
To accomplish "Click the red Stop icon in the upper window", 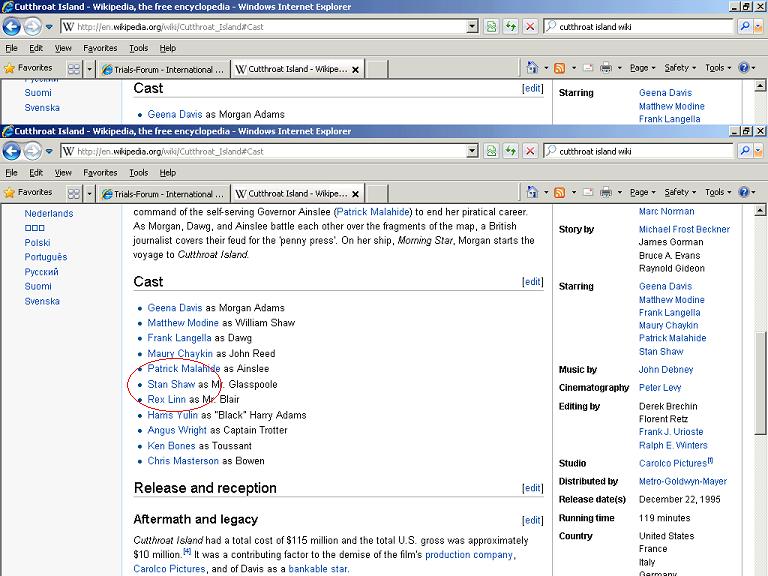I will point(530,26).
